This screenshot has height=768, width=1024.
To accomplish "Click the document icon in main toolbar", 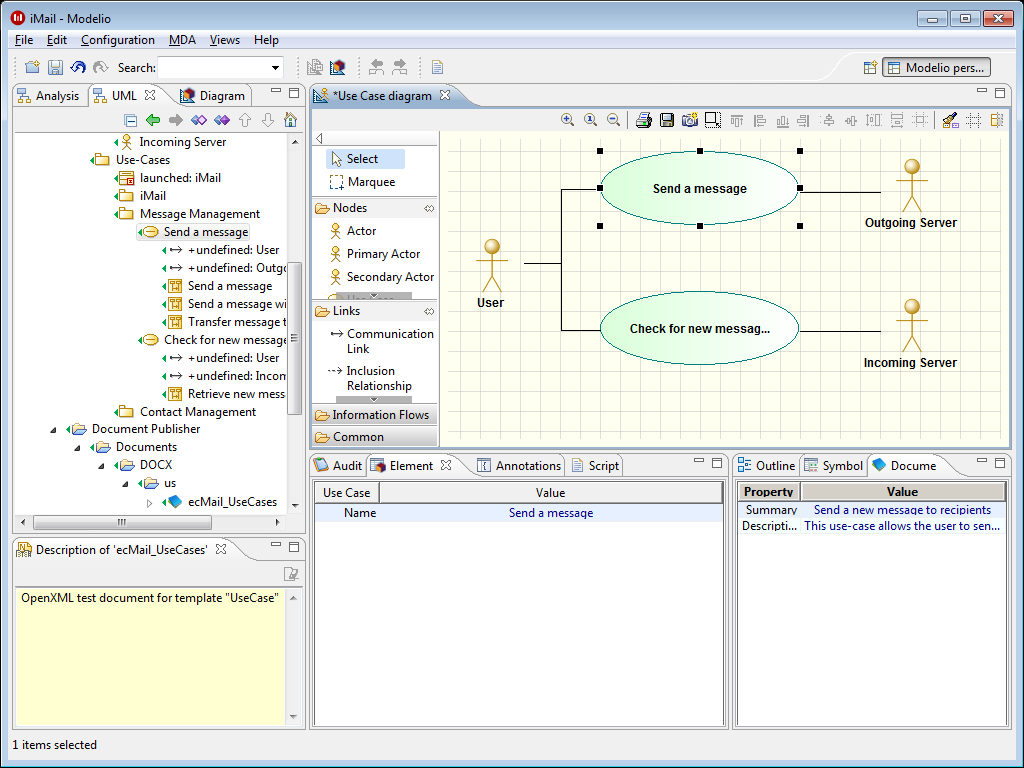I will pyautogui.click(x=438, y=67).
